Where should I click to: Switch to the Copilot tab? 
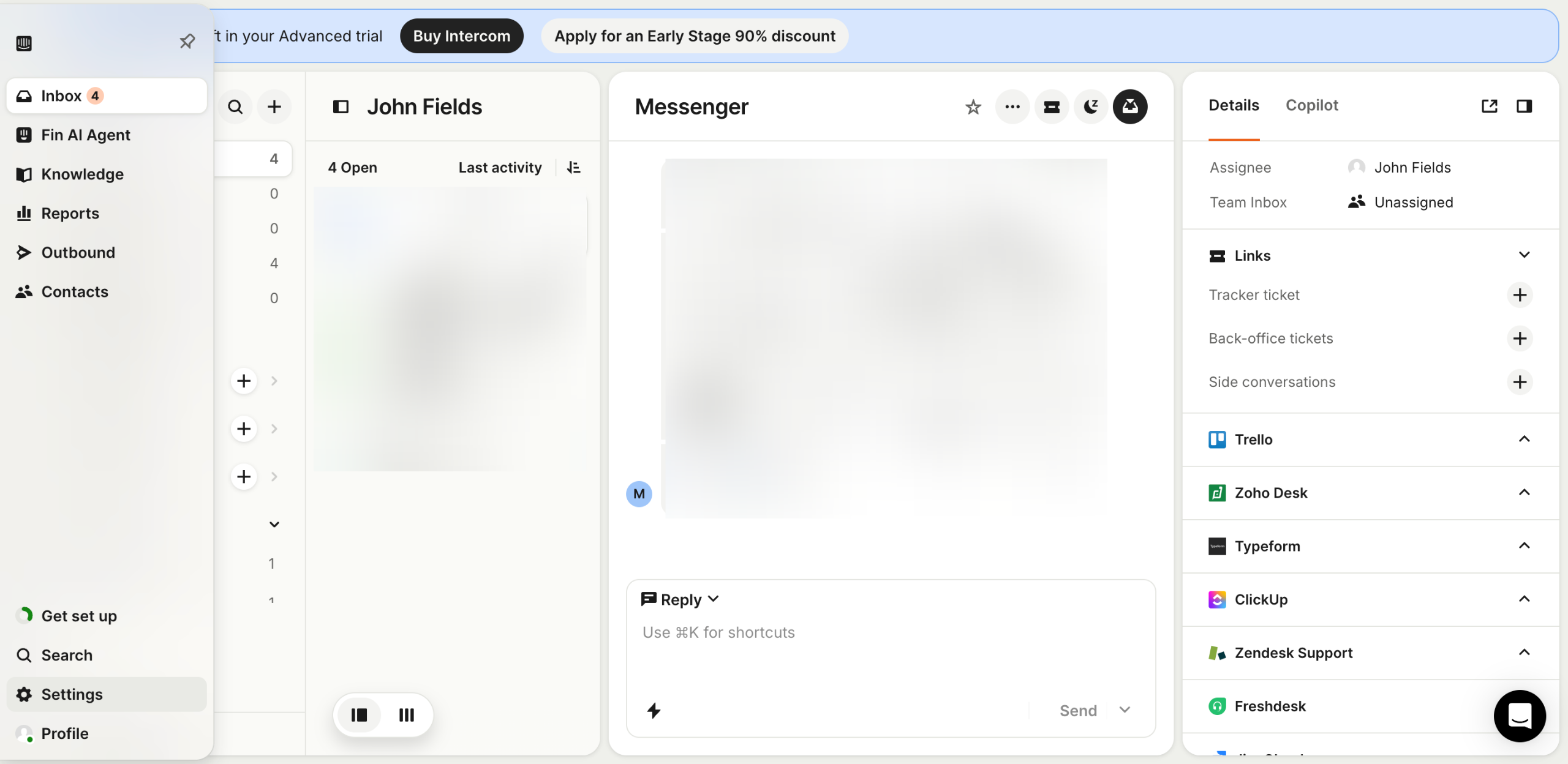1311,105
